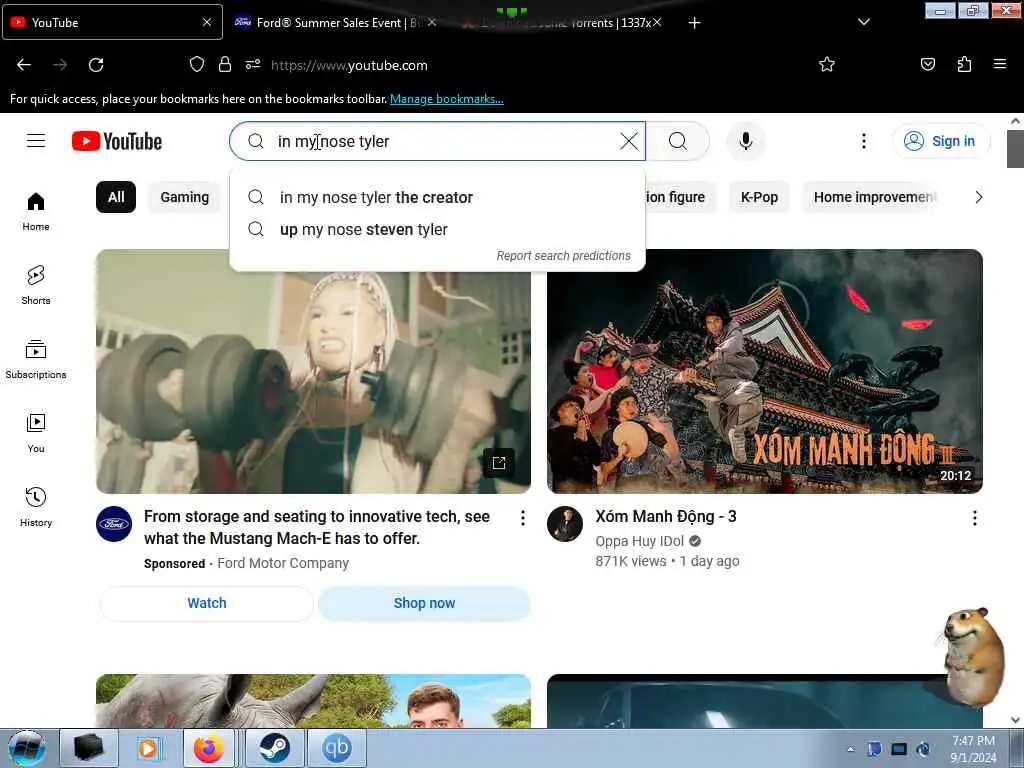
Task: Select the Gaming category chip
Action: click(x=185, y=197)
